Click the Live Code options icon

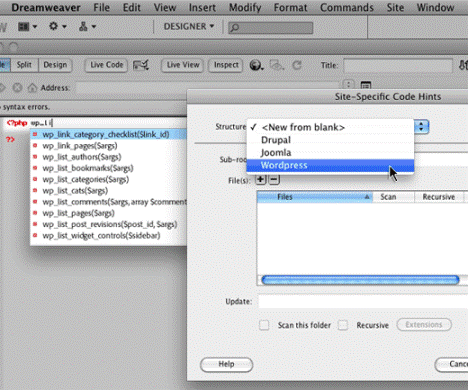[141, 65]
